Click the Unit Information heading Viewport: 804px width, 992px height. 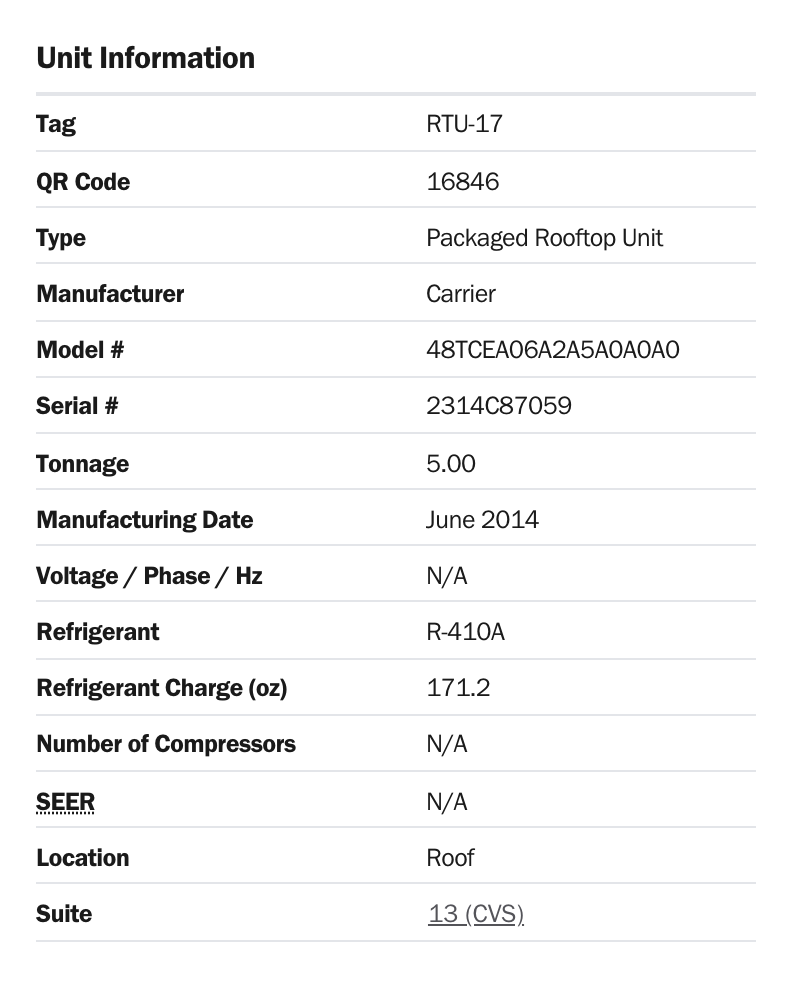(x=145, y=58)
